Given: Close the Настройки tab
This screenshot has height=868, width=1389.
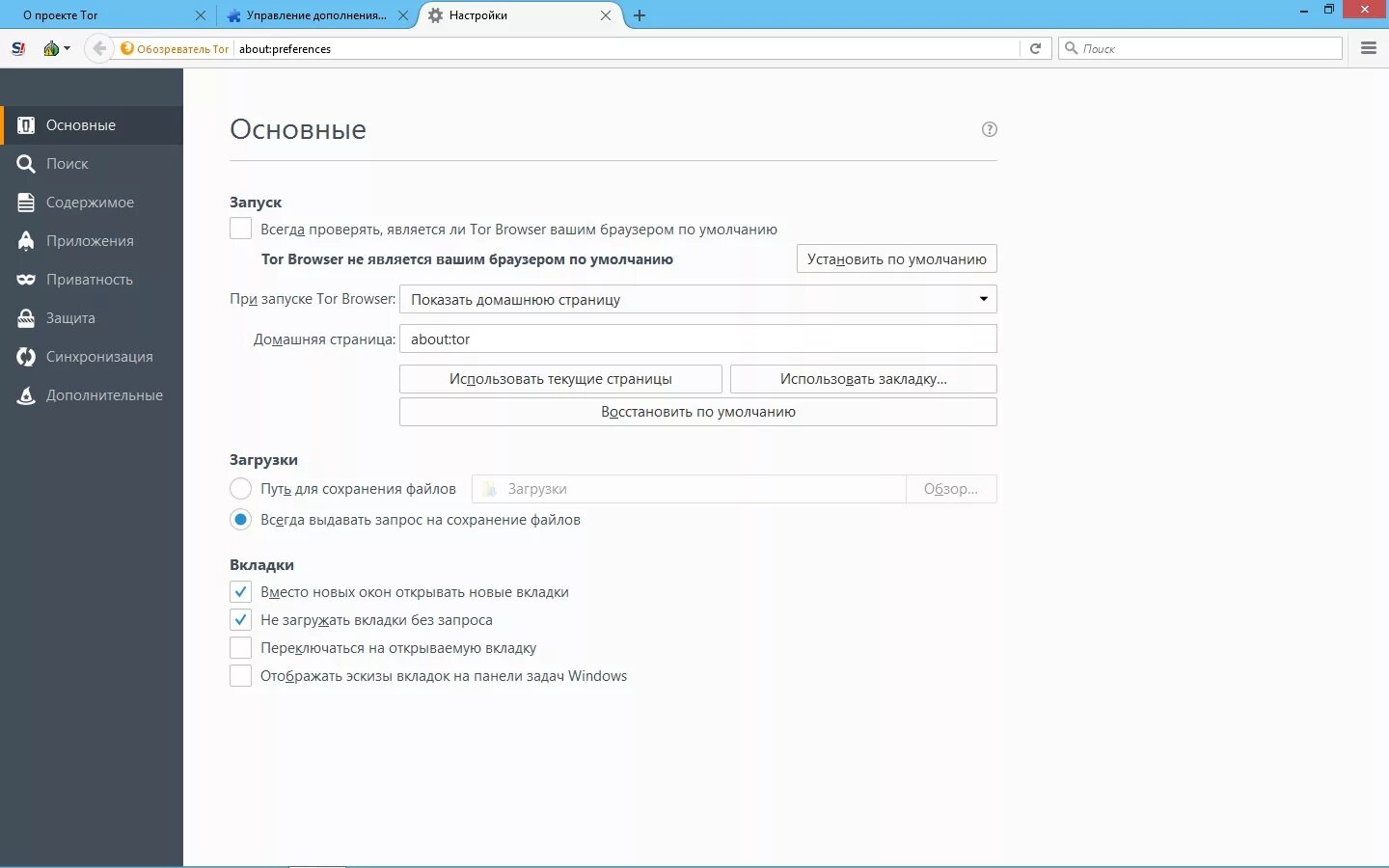Looking at the screenshot, I should [x=606, y=15].
